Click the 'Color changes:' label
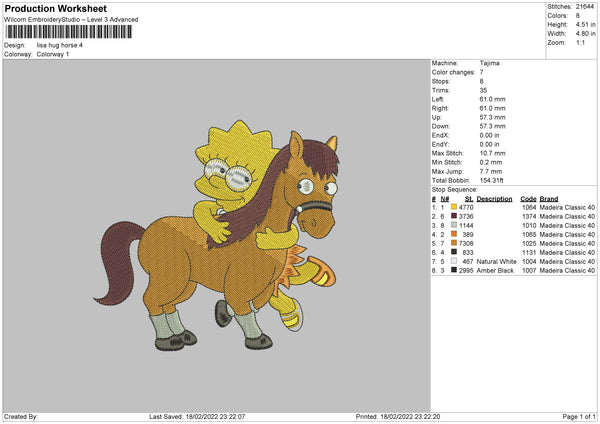Image resolution: width=600 pixels, height=424 pixels. [x=453, y=72]
